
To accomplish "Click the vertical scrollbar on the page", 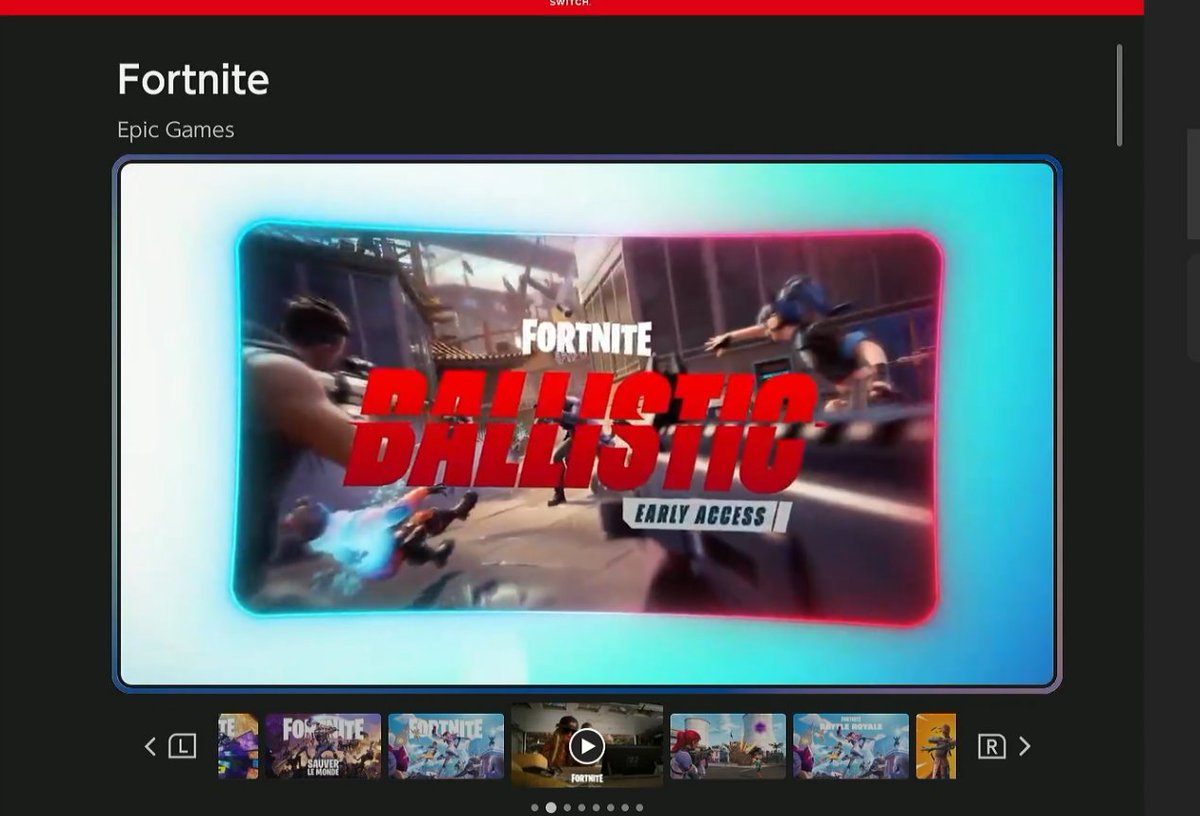I will (1119, 95).
